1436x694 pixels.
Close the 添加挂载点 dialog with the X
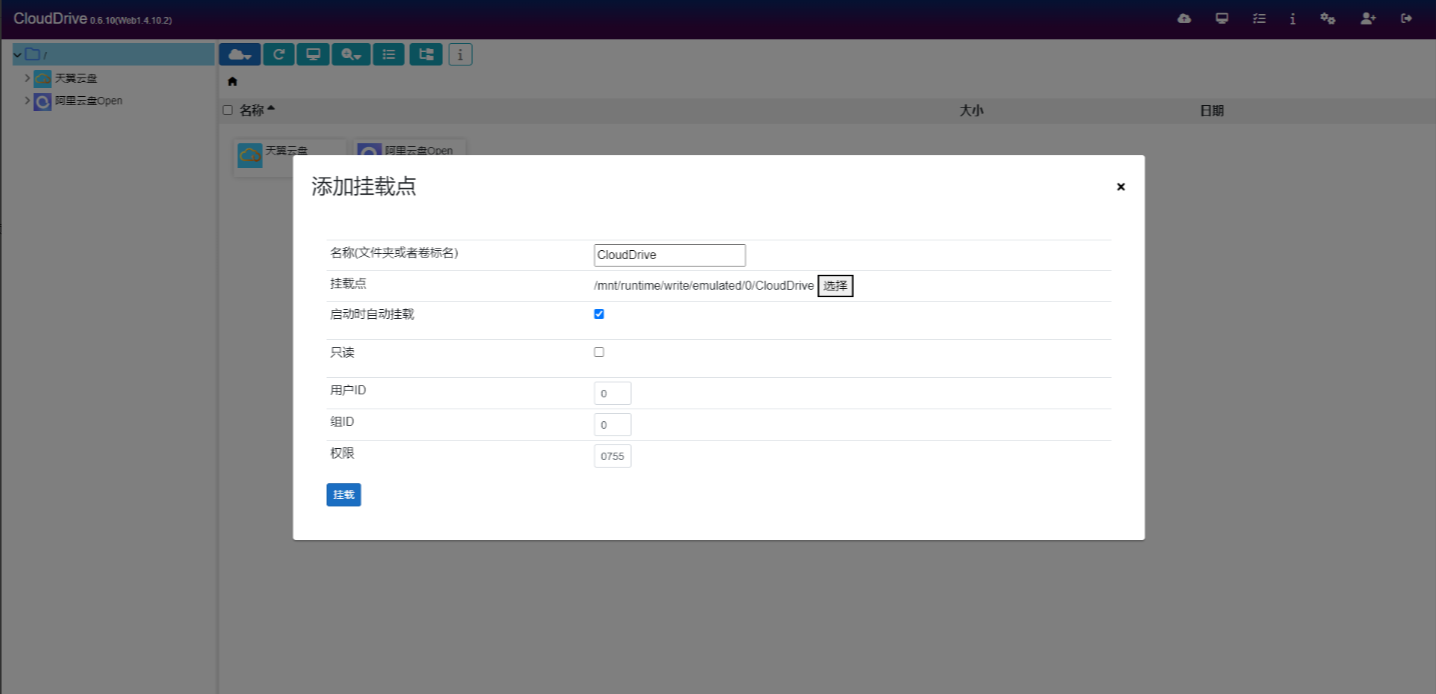tap(1121, 187)
